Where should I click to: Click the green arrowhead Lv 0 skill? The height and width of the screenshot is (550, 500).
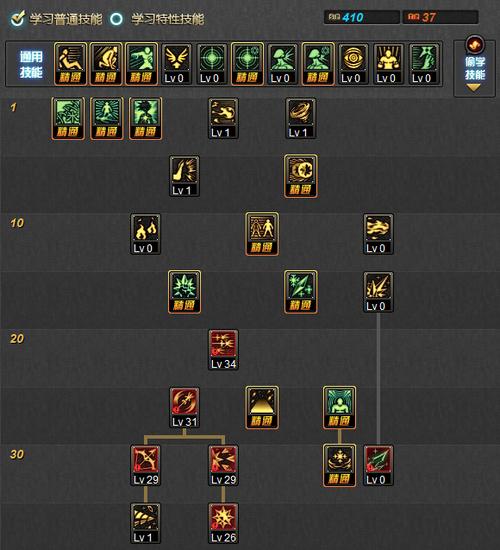pos(379,465)
